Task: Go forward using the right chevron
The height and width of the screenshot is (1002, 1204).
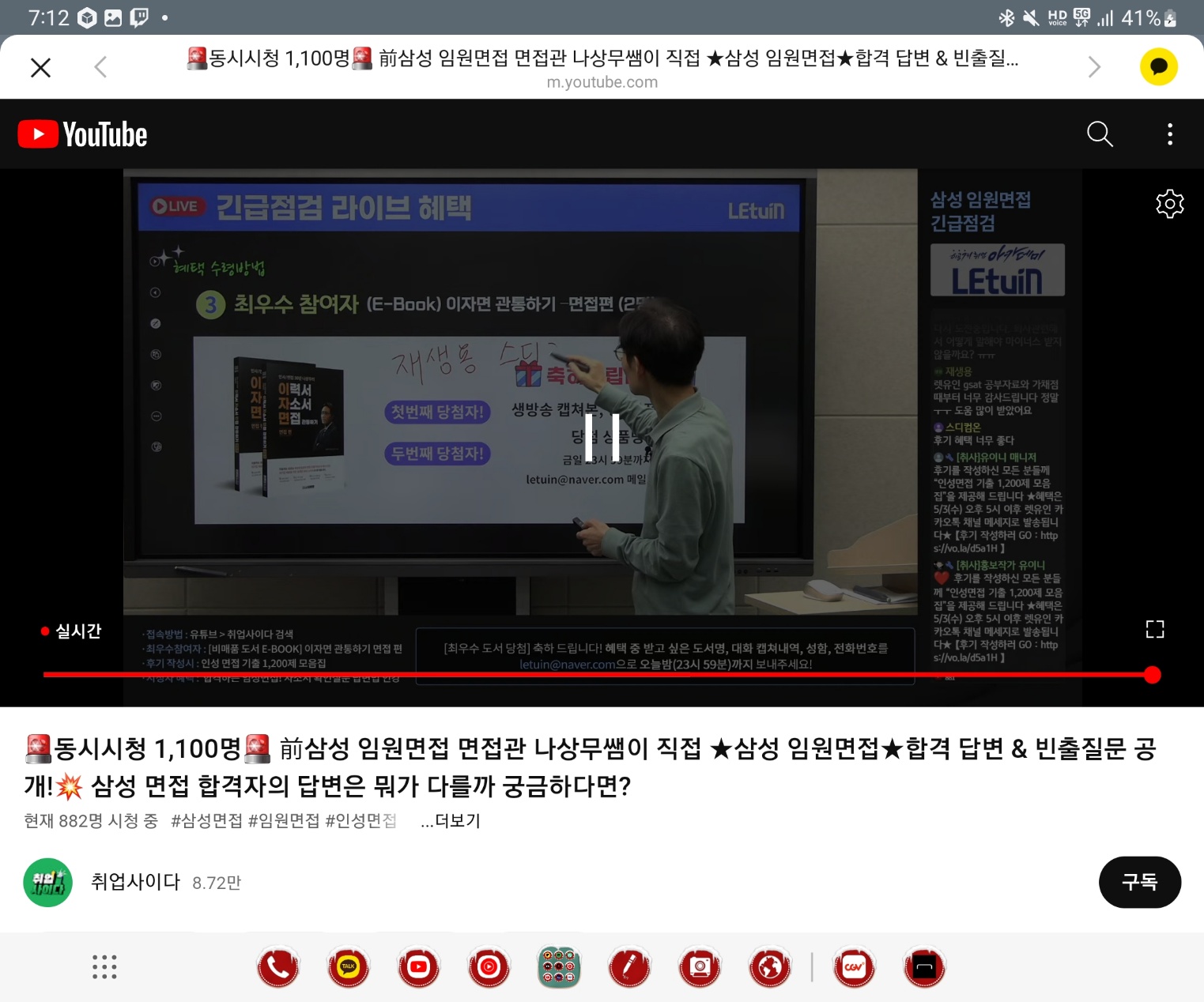Action: pyautogui.click(x=1094, y=67)
